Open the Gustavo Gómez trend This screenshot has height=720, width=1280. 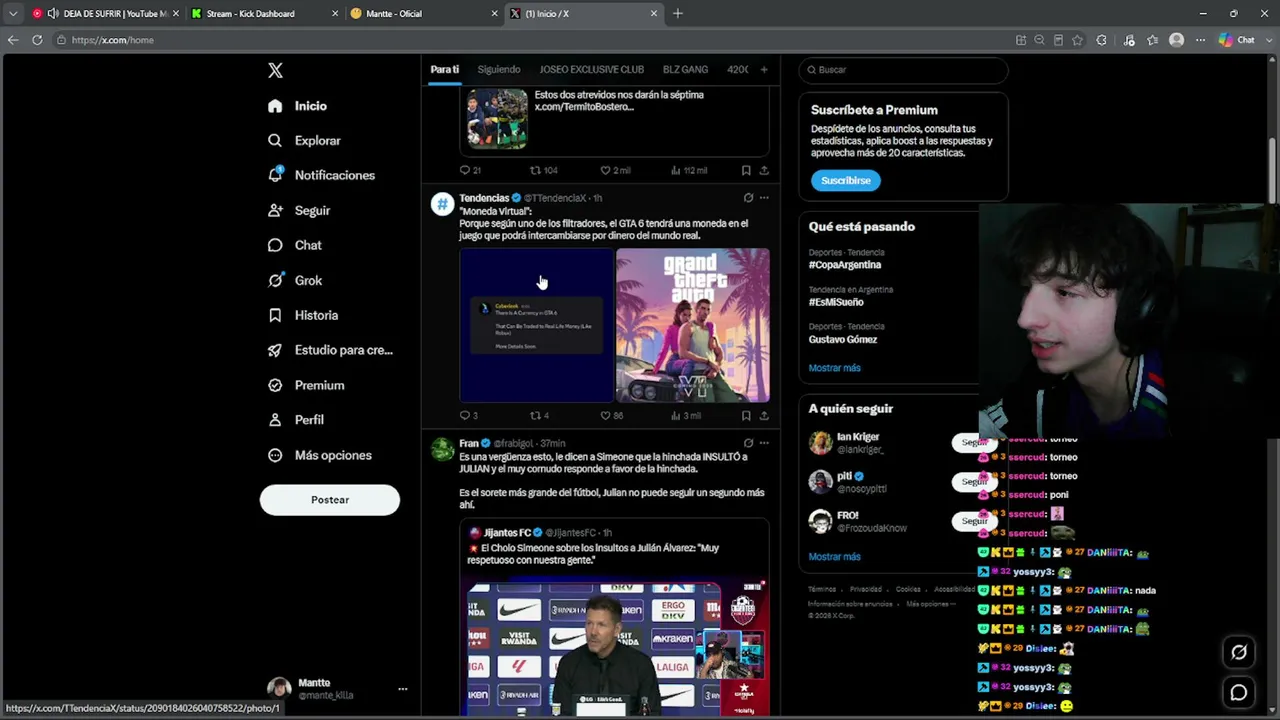pos(843,340)
